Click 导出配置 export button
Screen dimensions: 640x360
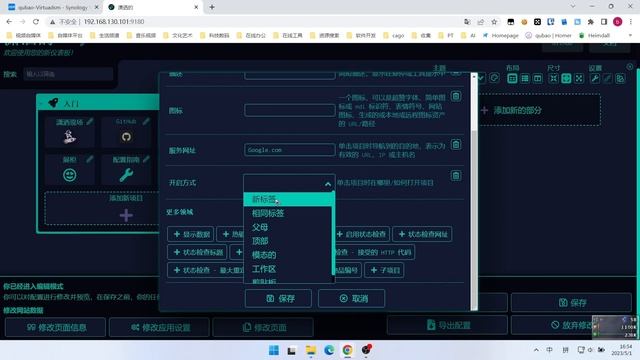tap(447, 325)
